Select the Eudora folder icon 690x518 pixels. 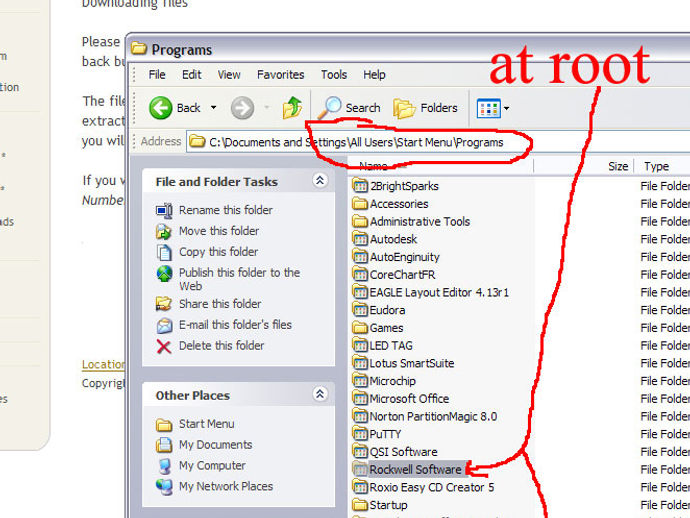(x=360, y=310)
